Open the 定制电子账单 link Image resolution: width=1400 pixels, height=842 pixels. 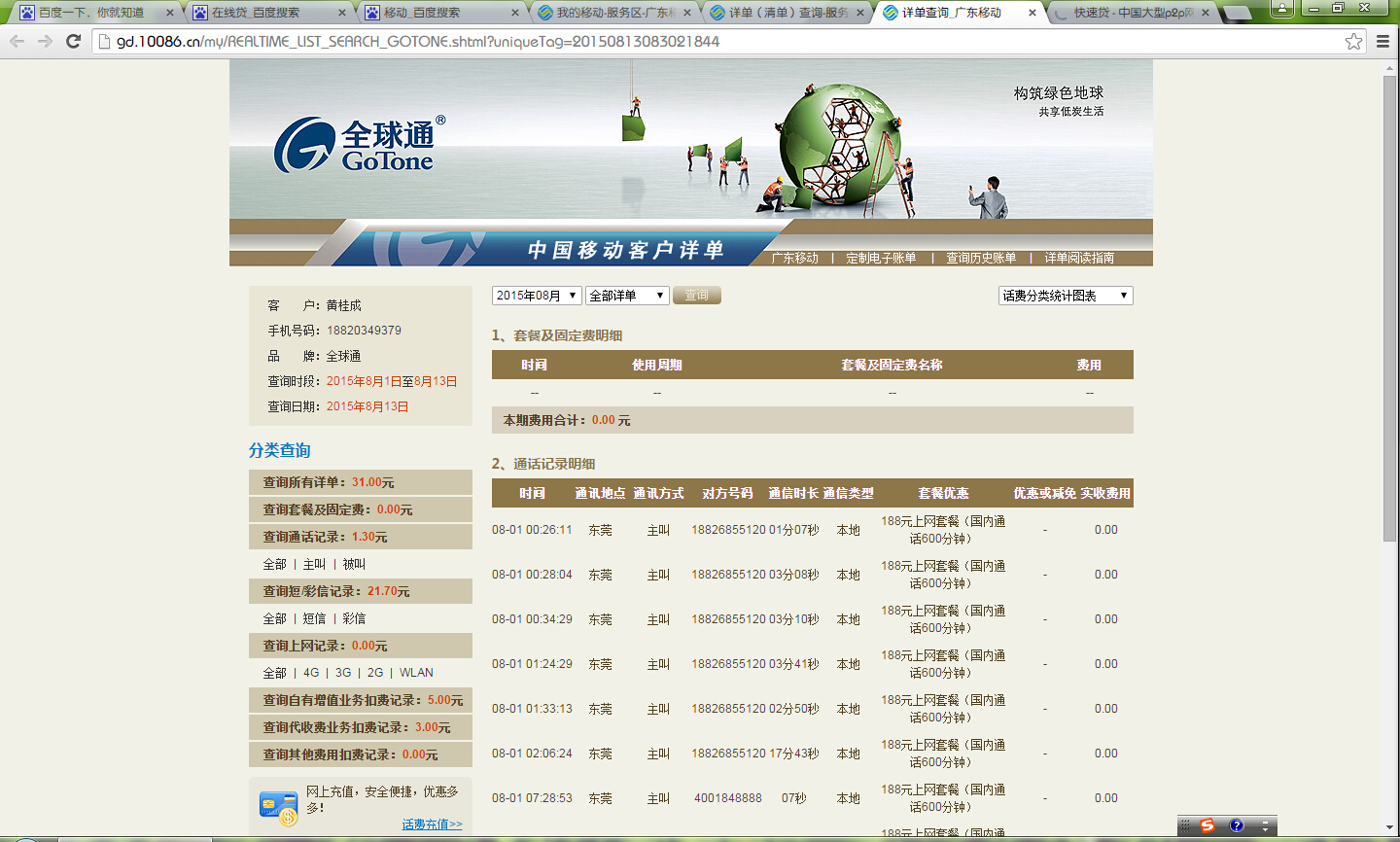pos(881,258)
